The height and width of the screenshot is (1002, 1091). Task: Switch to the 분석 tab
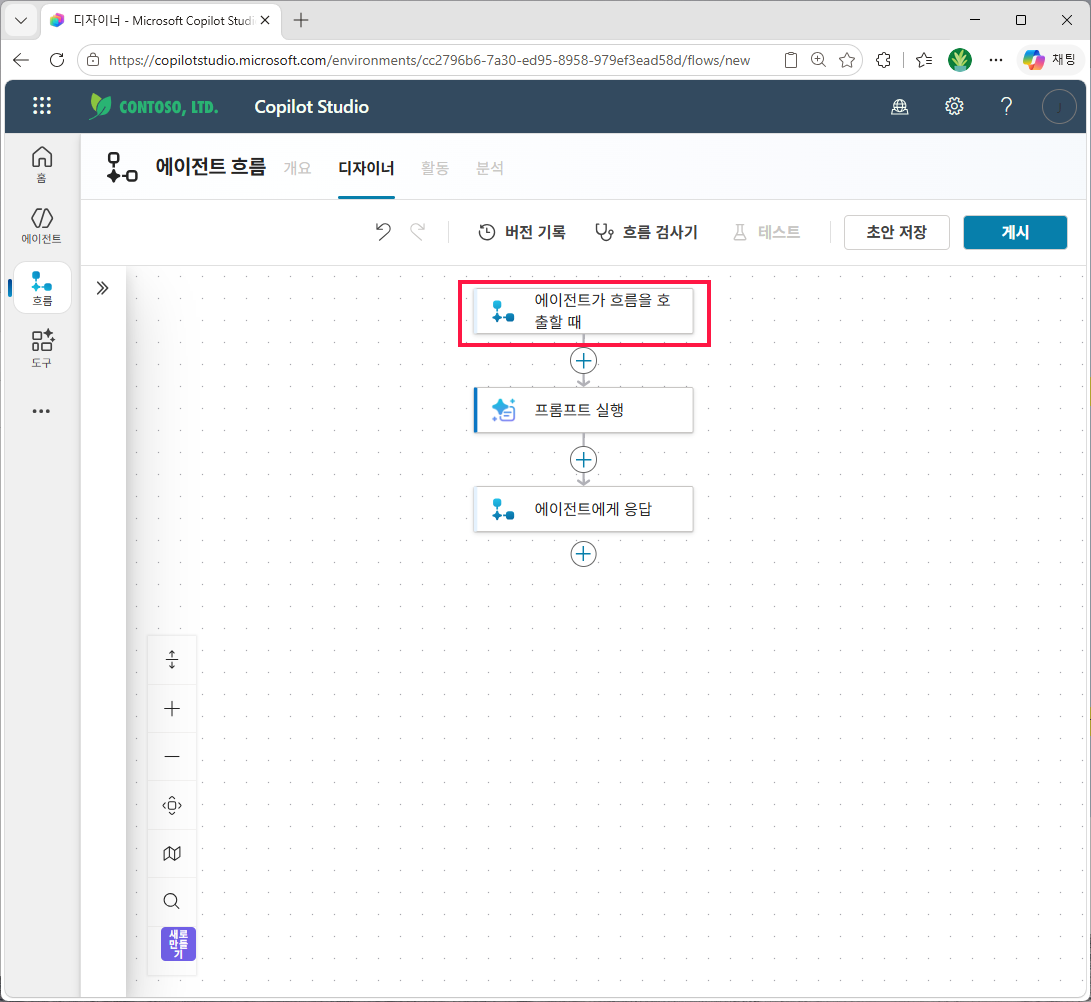pos(489,168)
